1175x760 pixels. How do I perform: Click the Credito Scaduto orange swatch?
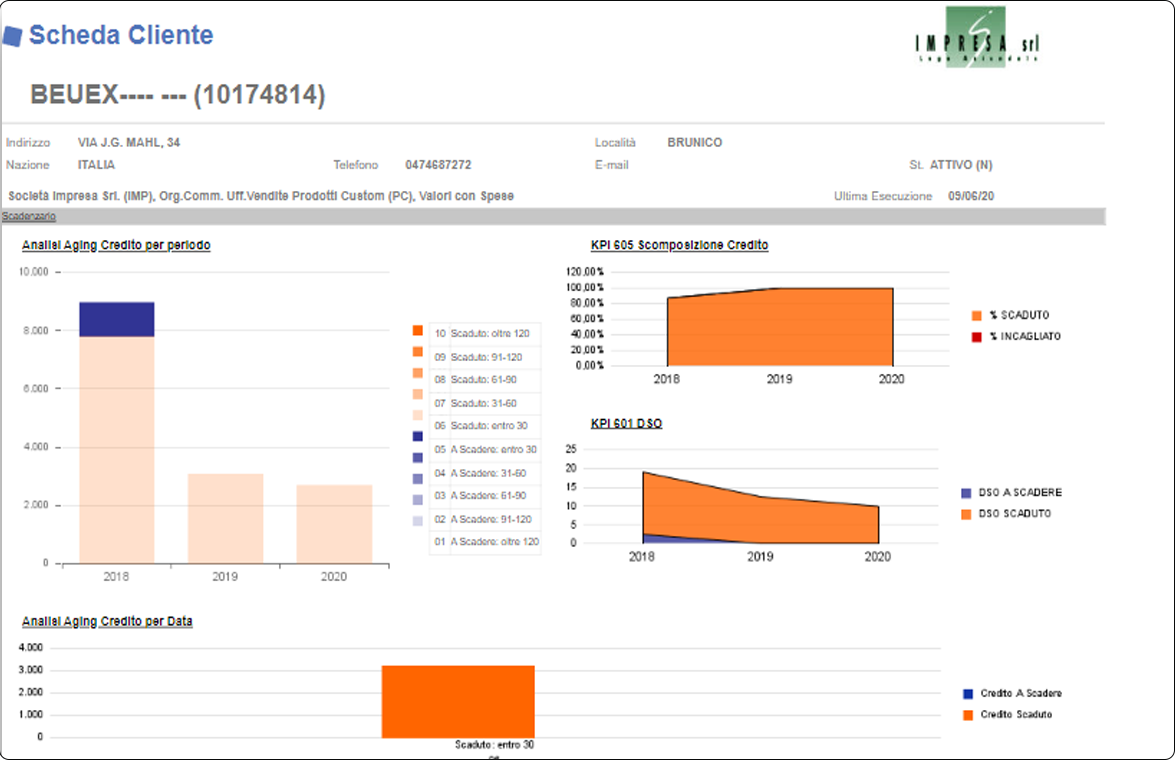pos(968,715)
